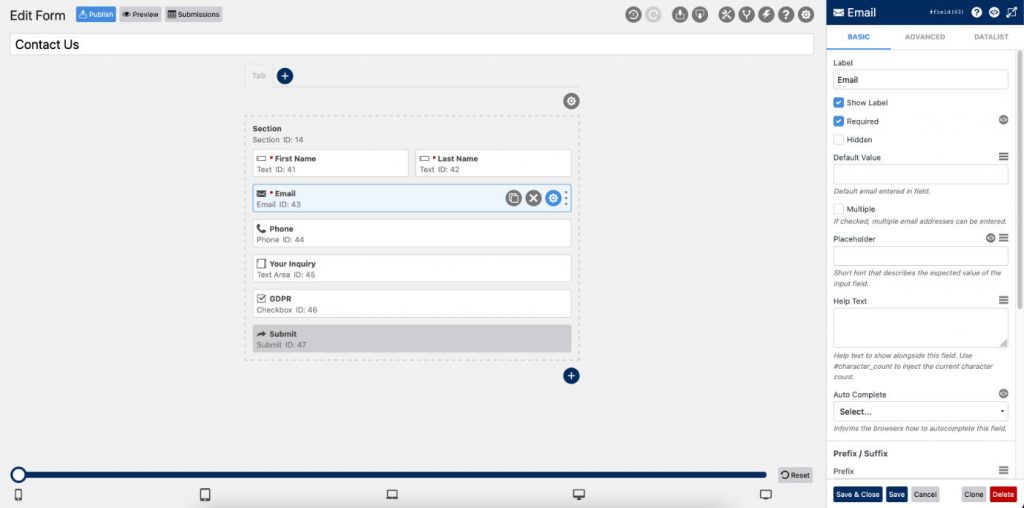Click the lightning bolt actions icon
The height and width of the screenshot is (508, 1024).
[766, 15]
